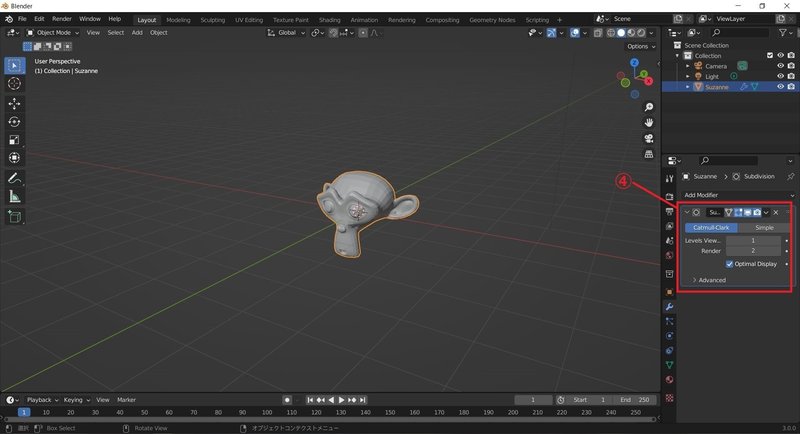Select the Add Cube tool
Screen dimensions: 800x434
14,217
